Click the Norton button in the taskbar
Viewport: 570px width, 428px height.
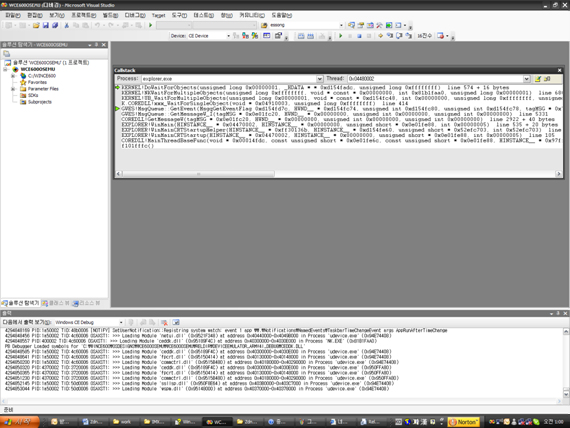[464, 422]
